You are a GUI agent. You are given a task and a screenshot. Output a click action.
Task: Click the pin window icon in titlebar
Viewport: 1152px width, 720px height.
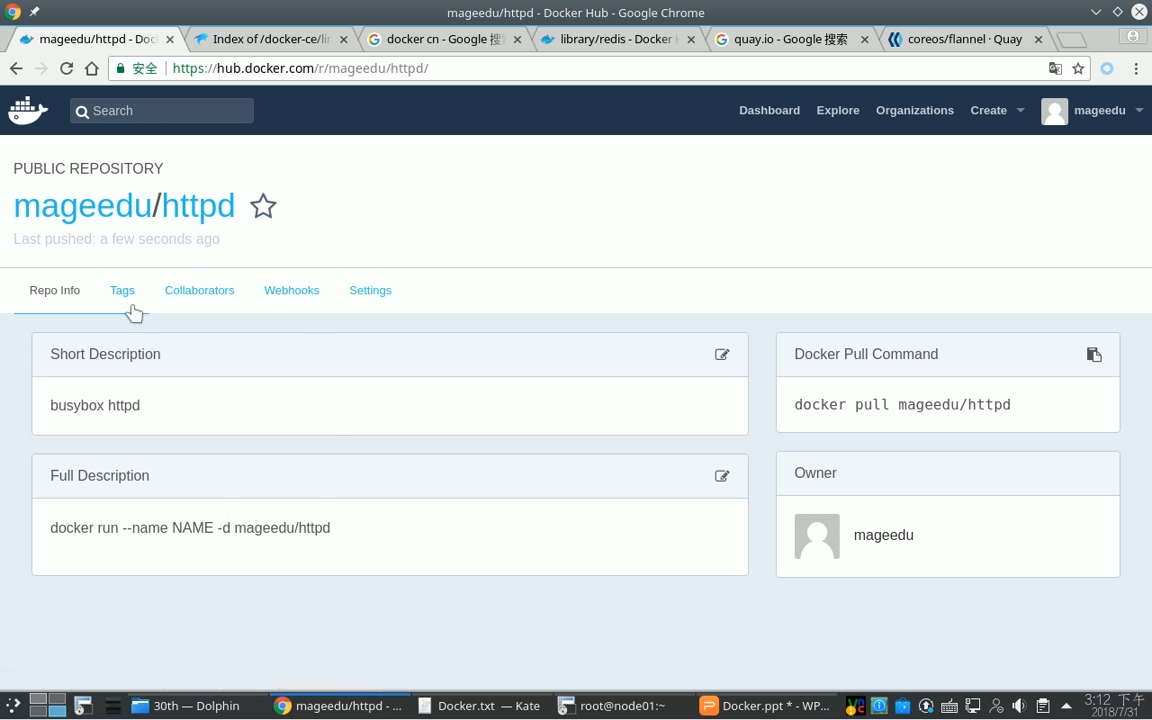point(35,12)
